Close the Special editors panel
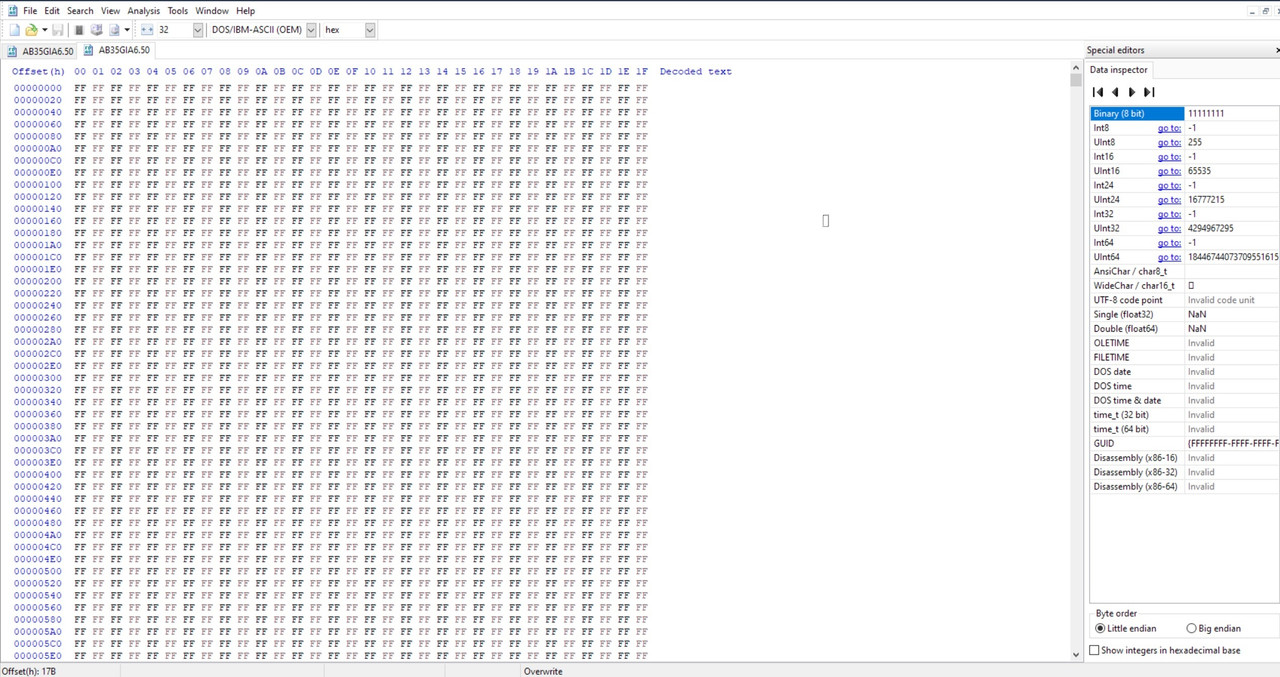Image resolution: width=1280 pixels, height=677 pixels. (1277, 50)
